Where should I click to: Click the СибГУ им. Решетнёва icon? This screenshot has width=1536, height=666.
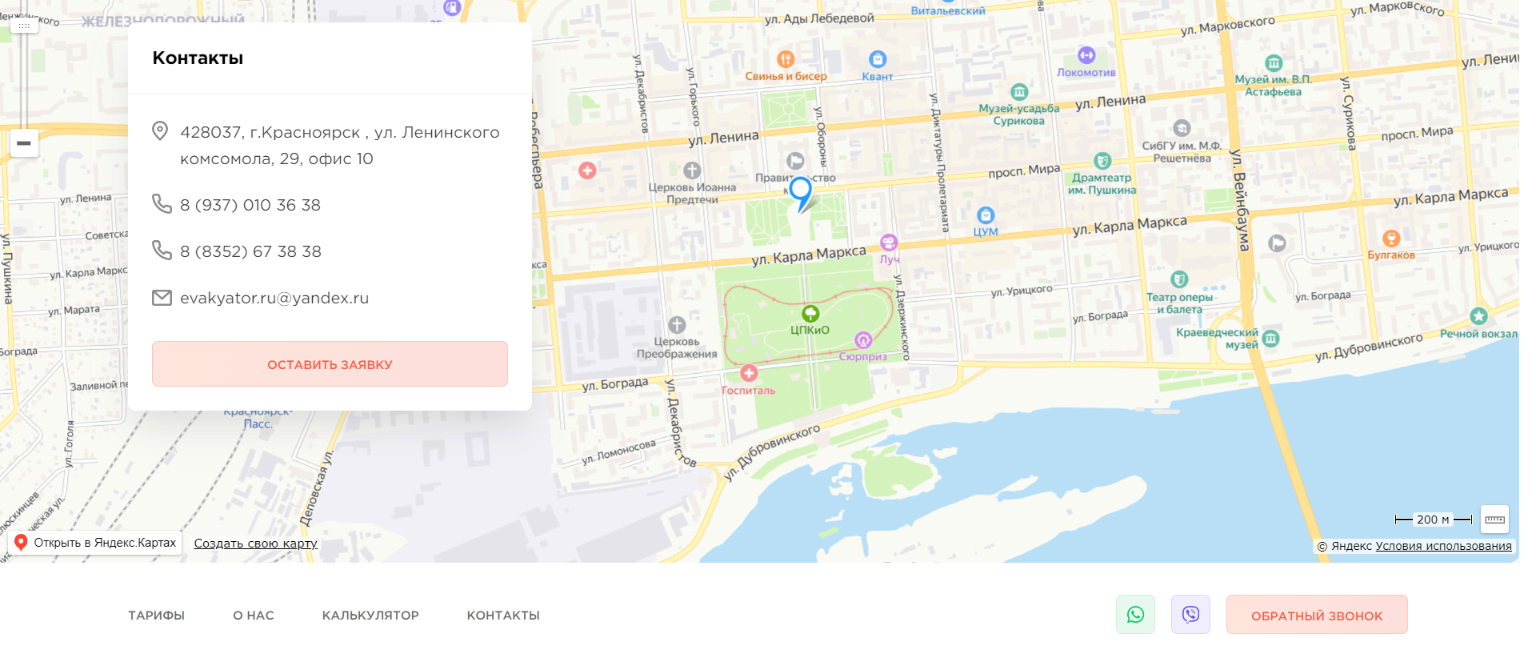pyautogui.click(x=1183, y=128)
